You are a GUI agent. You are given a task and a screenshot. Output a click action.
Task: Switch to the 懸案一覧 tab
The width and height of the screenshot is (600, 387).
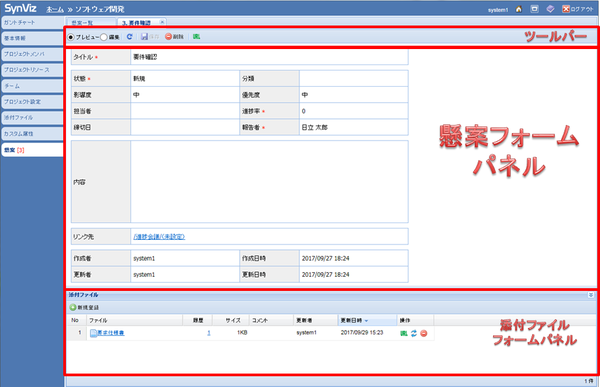(91, 23)
